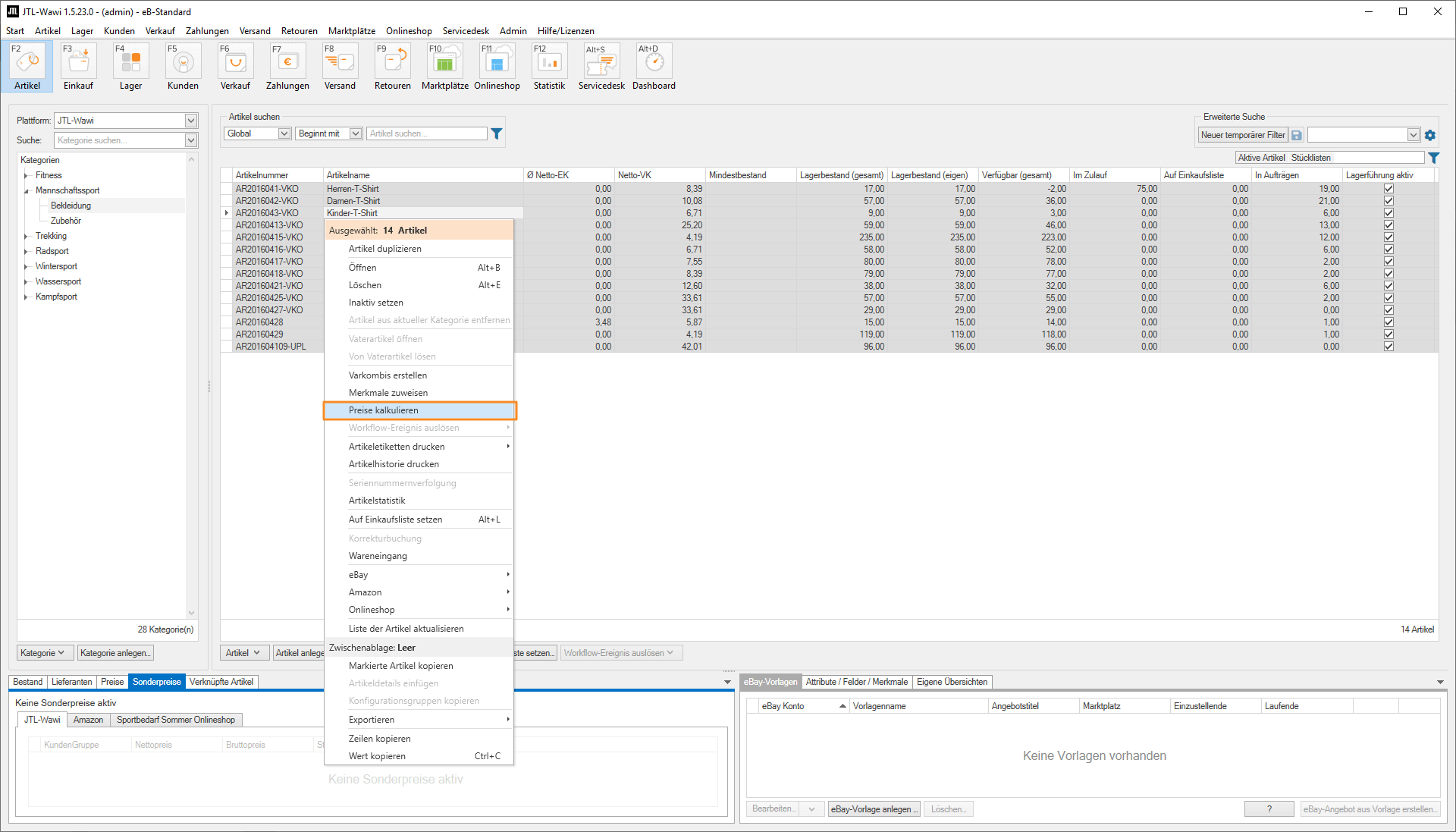Toggle Lagerführung aktiv for AR2016041-VKO
1456x832 pixels.
1389,189
